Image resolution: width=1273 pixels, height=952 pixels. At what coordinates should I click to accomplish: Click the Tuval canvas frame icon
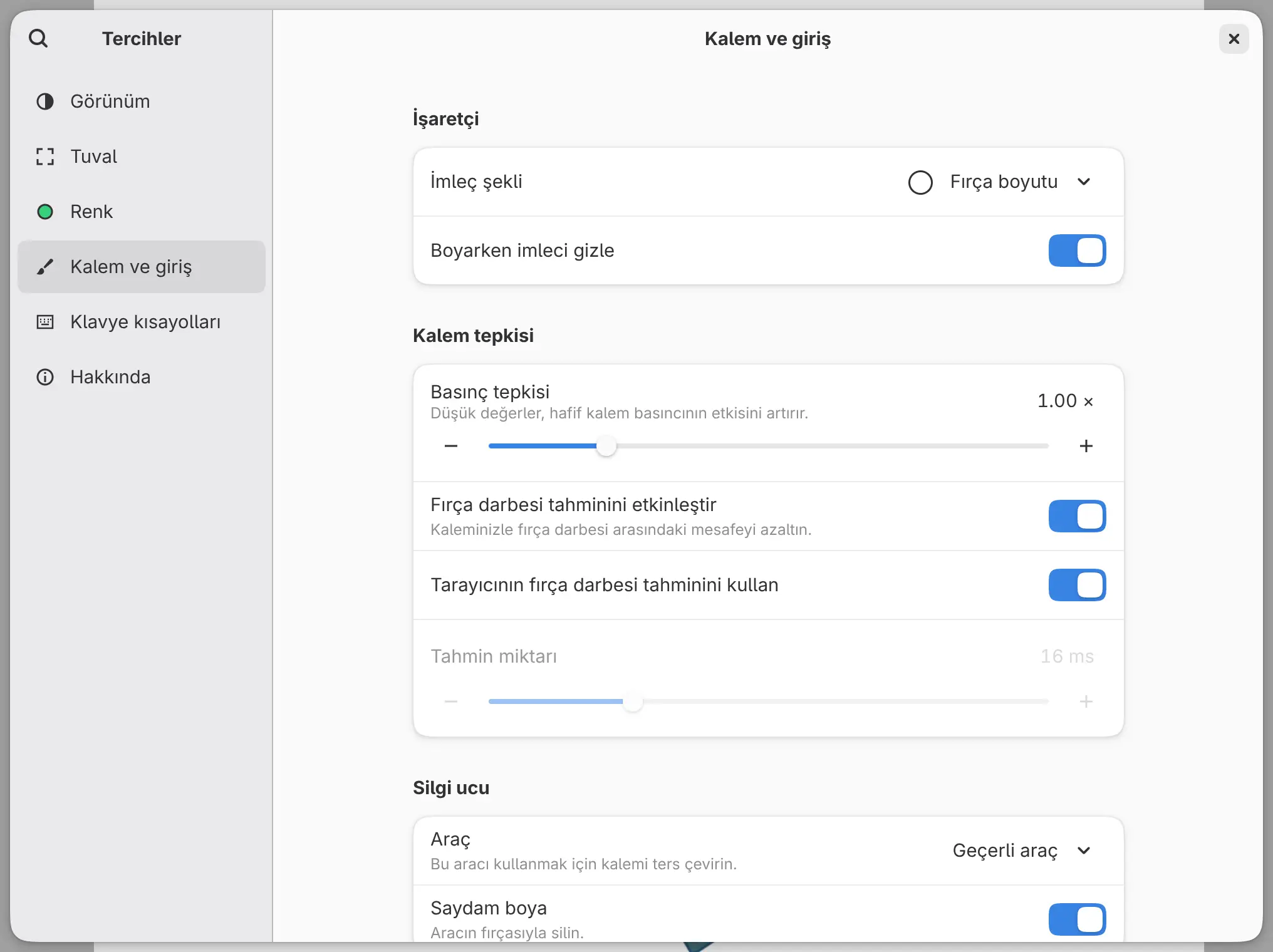45,157
